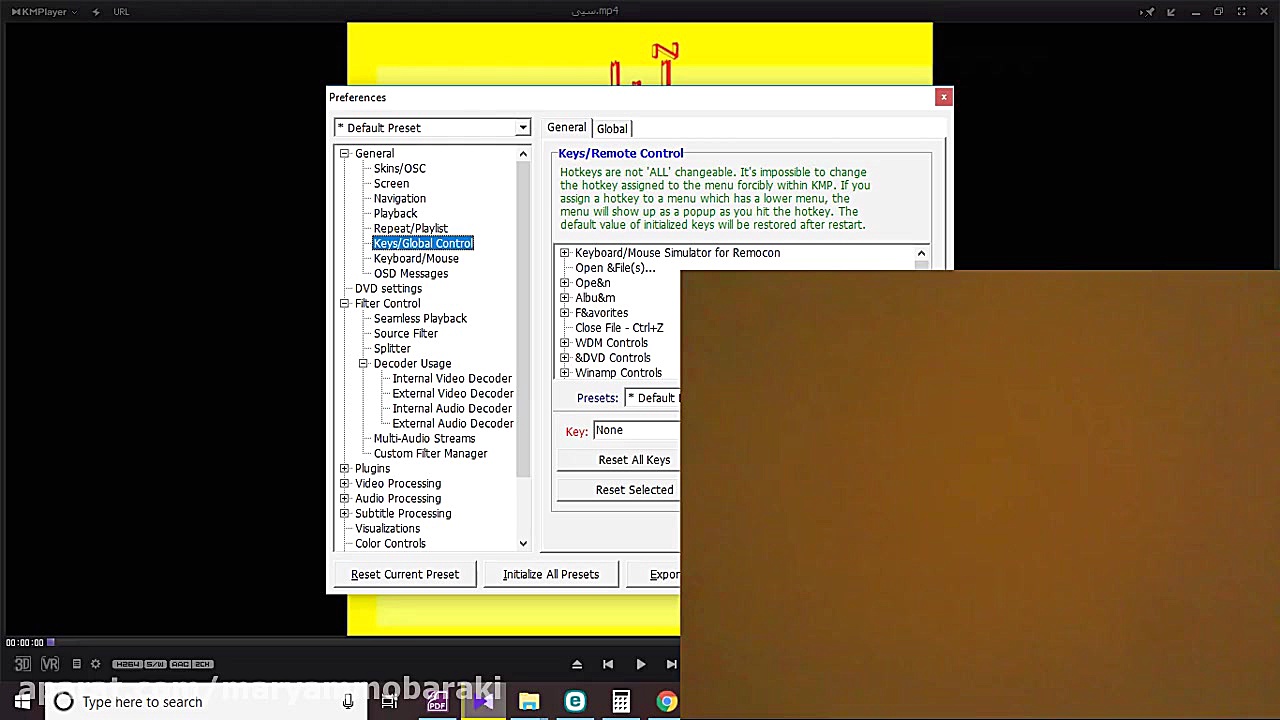Expand the Audio Processing tree node
This screenshot has height=720, width=1280.
tap(344, 498)
